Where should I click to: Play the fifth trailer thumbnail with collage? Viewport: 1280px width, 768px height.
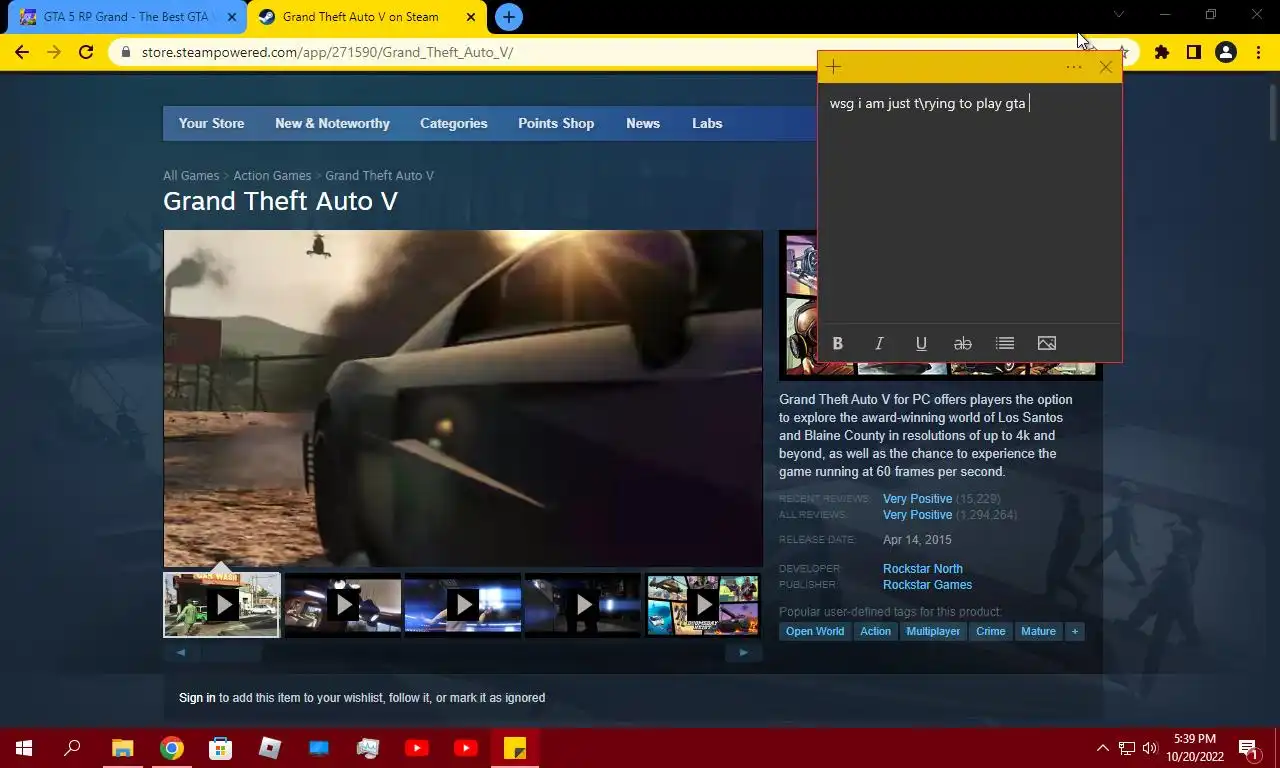point(703,604)
